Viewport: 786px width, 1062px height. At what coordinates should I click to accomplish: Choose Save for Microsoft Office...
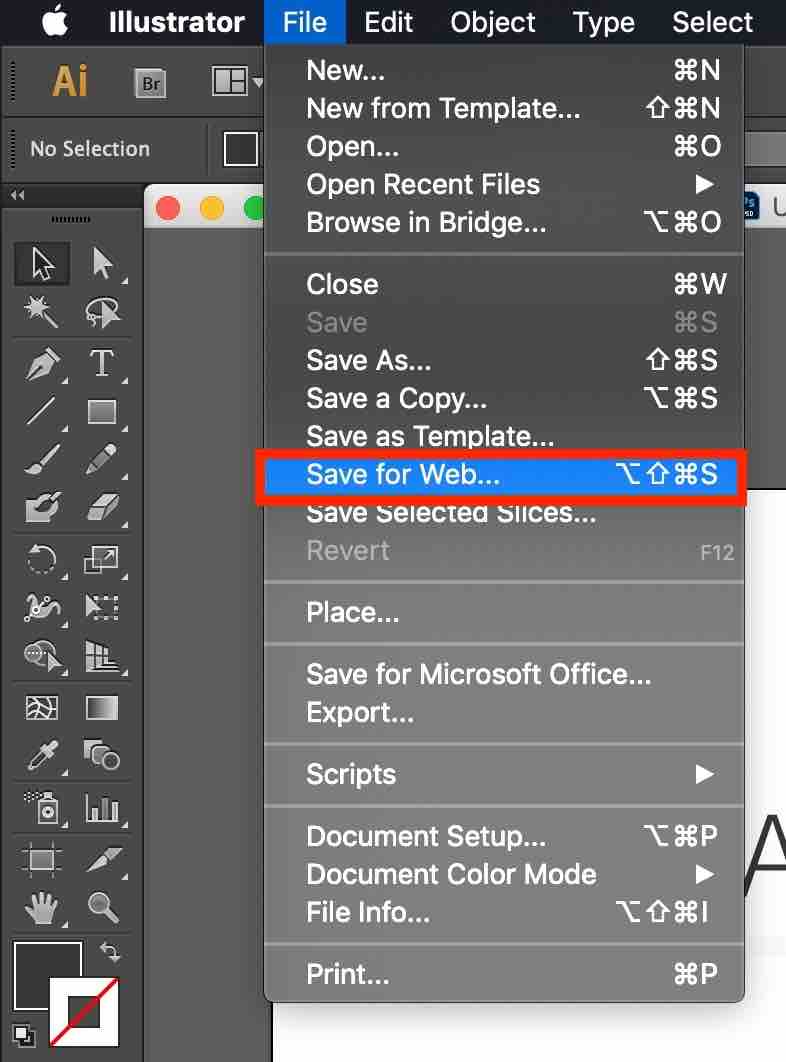pos(504,675)
